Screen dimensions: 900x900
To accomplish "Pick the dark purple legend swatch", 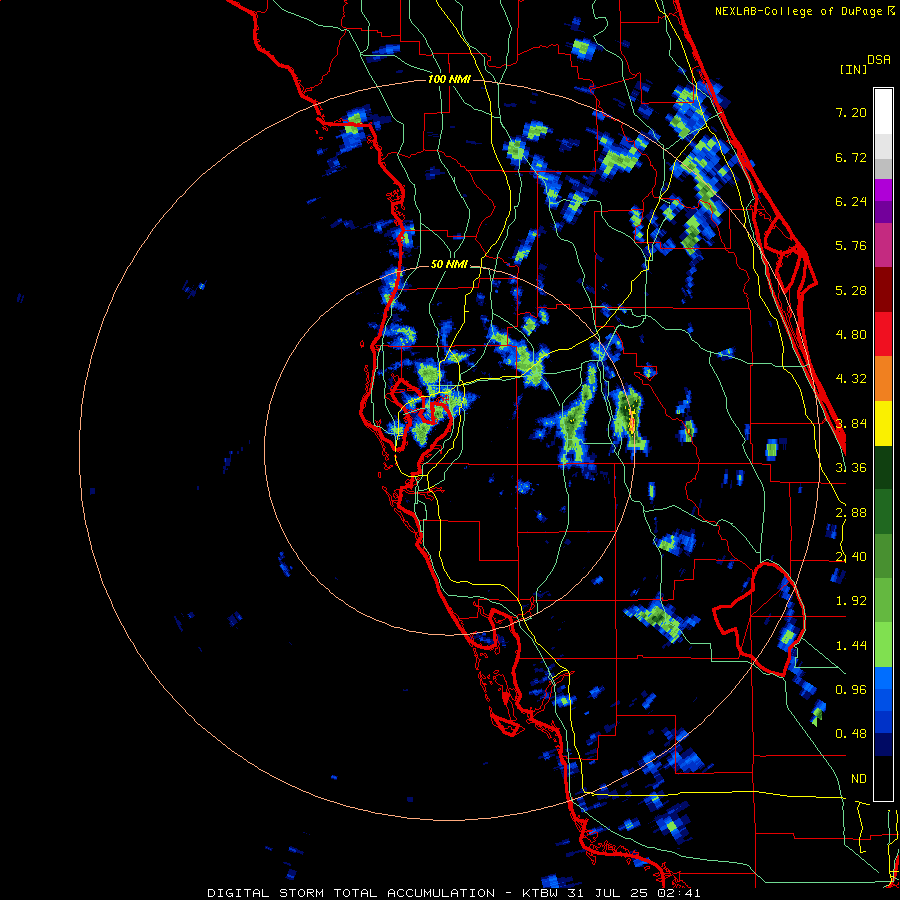I will [883, 212].
